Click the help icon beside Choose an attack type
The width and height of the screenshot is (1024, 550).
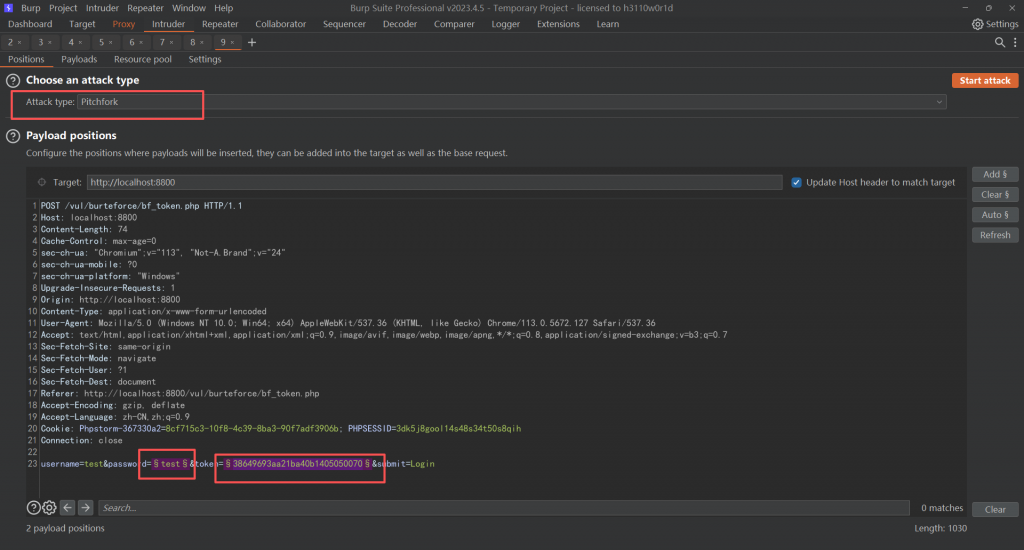pos(13,80)
